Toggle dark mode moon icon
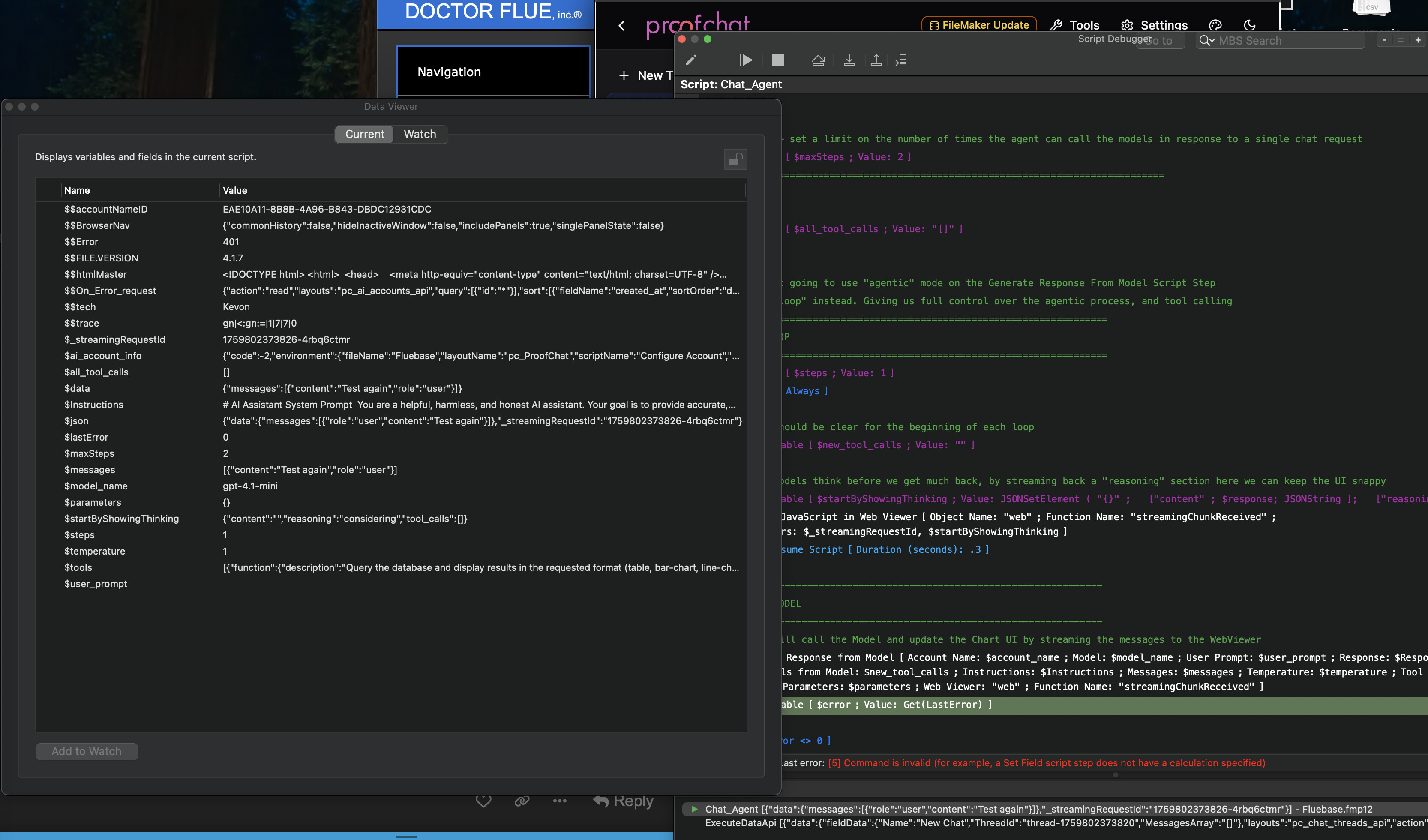The image size is (1428, 840). [1250, 25]
